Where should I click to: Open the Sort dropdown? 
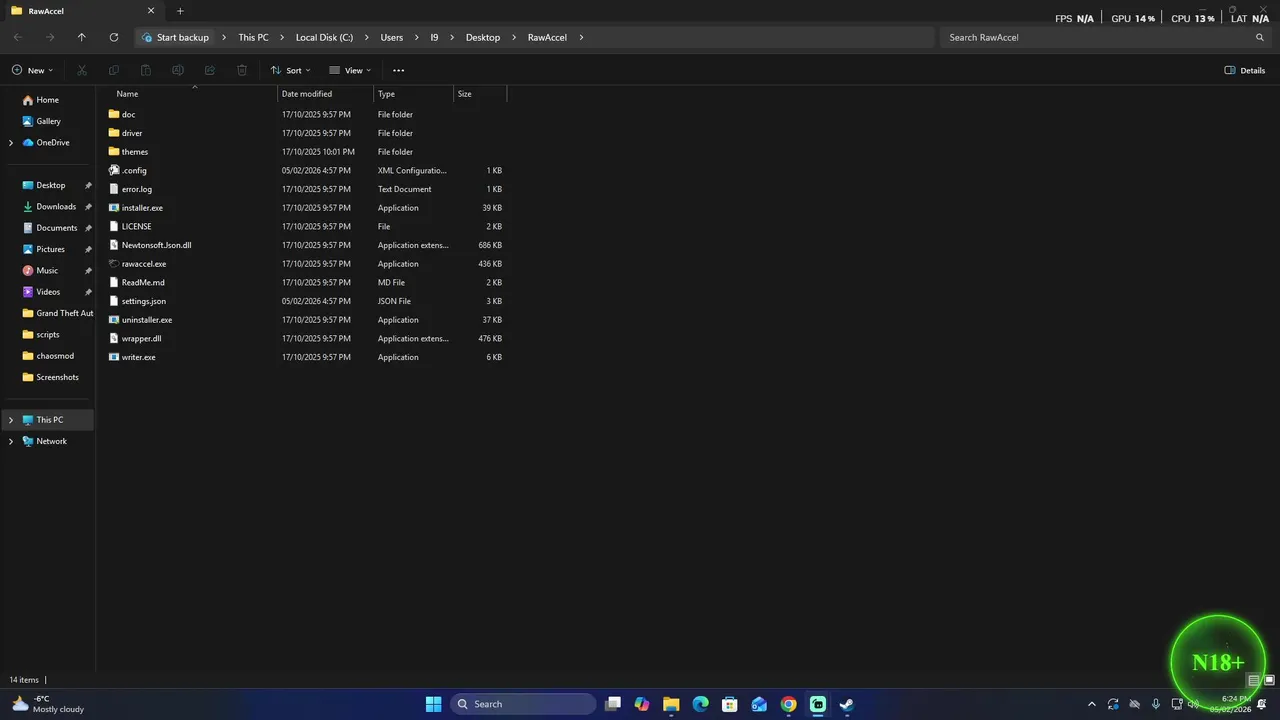click(291, 70)
